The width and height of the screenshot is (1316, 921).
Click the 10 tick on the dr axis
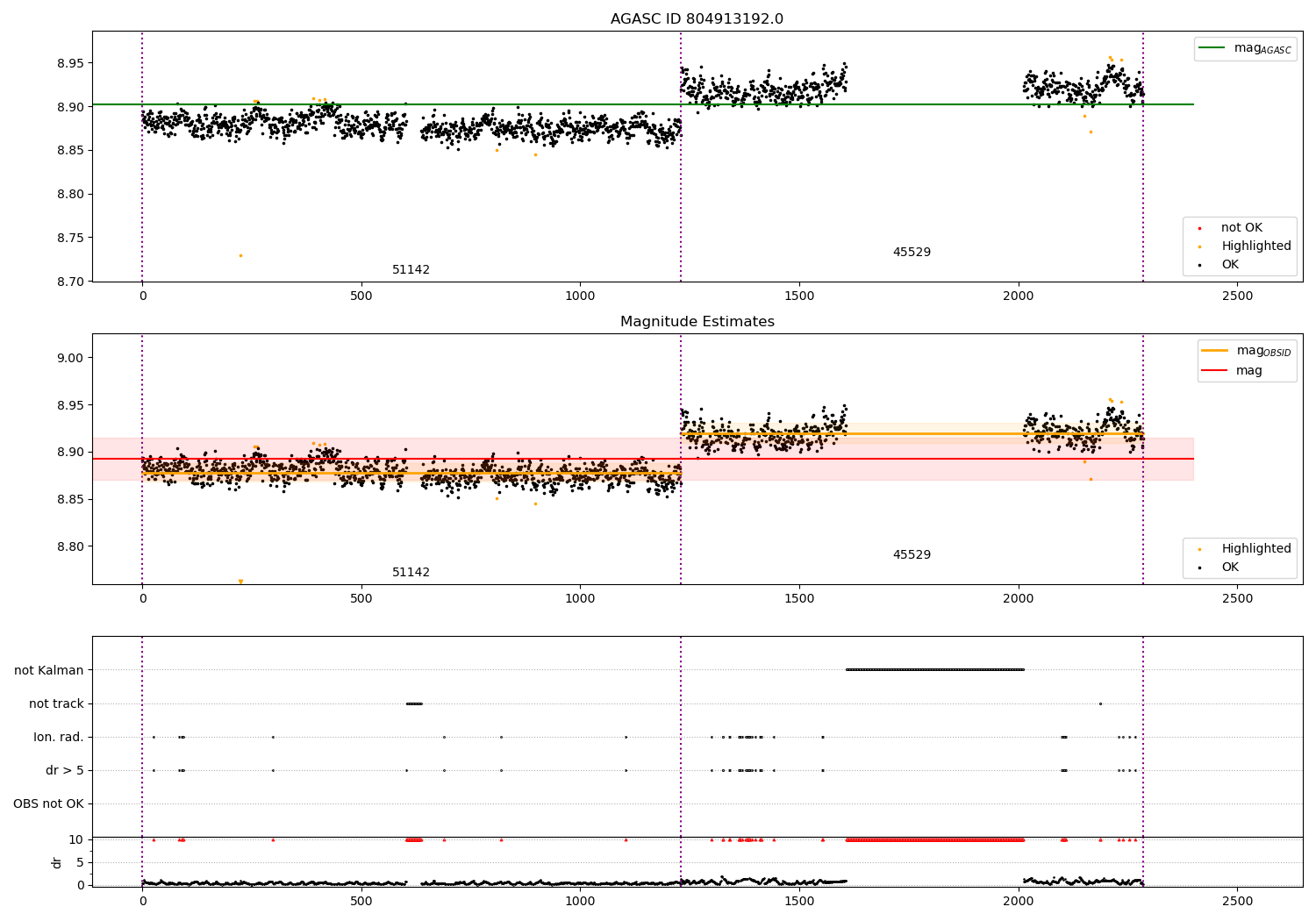click(76, 840)
